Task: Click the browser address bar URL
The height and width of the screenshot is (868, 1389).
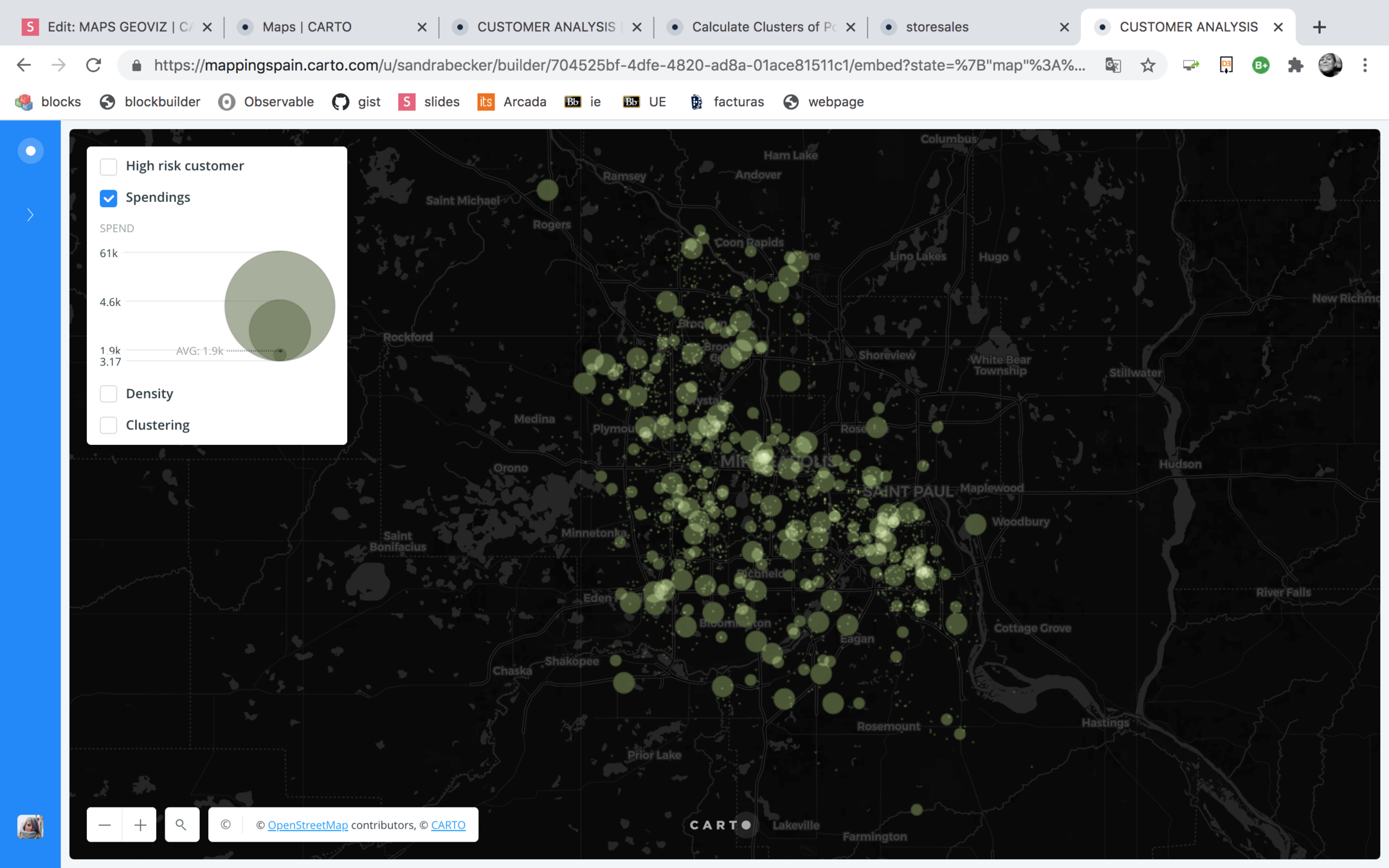Action: [617, 65]
